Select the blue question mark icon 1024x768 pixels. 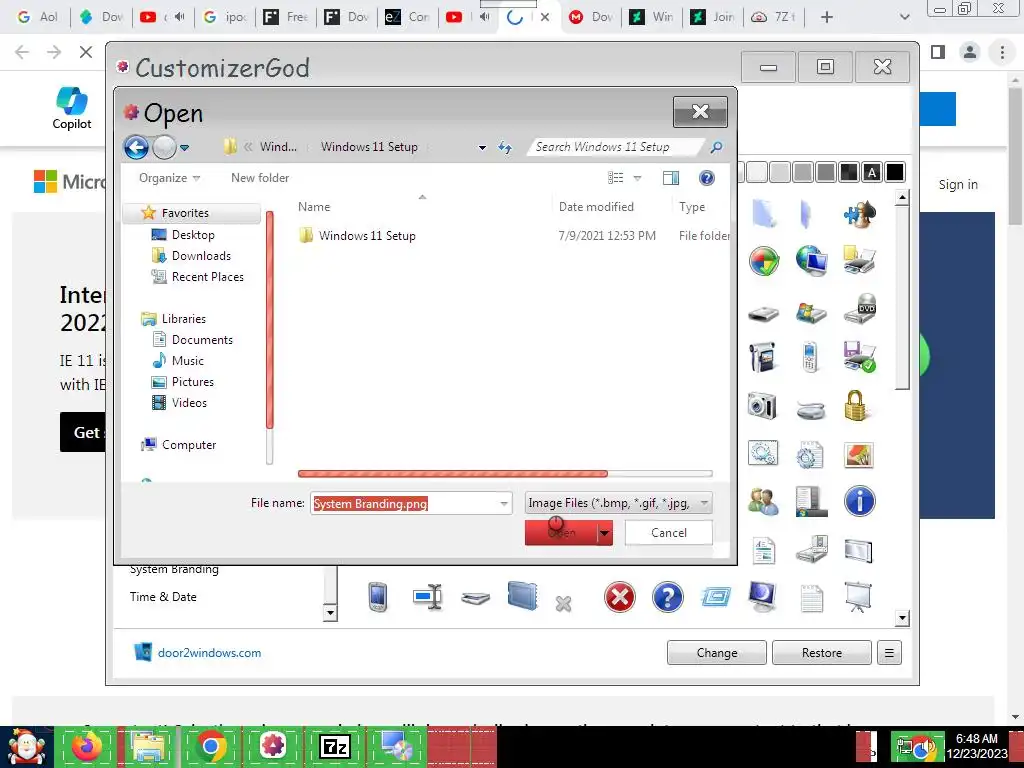tap(667, 597)
